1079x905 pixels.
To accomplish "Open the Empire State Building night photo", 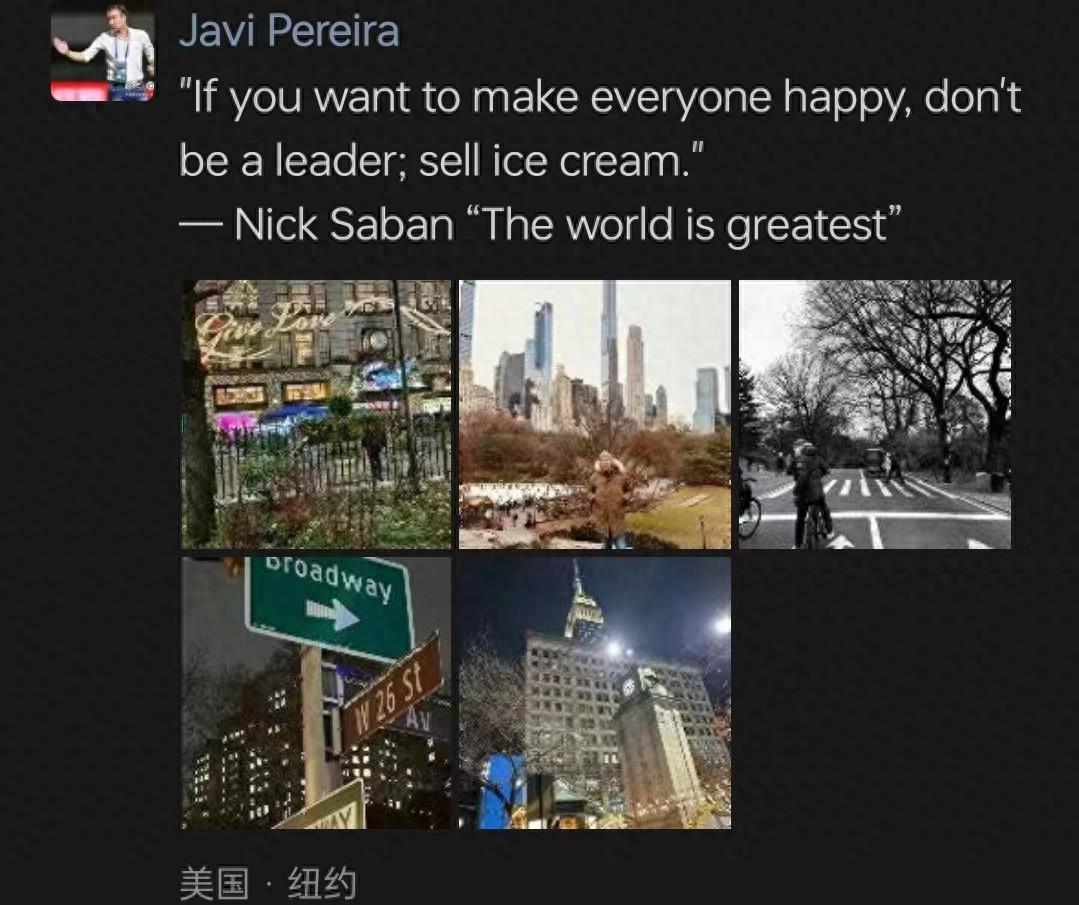I will tap(595, 693).
